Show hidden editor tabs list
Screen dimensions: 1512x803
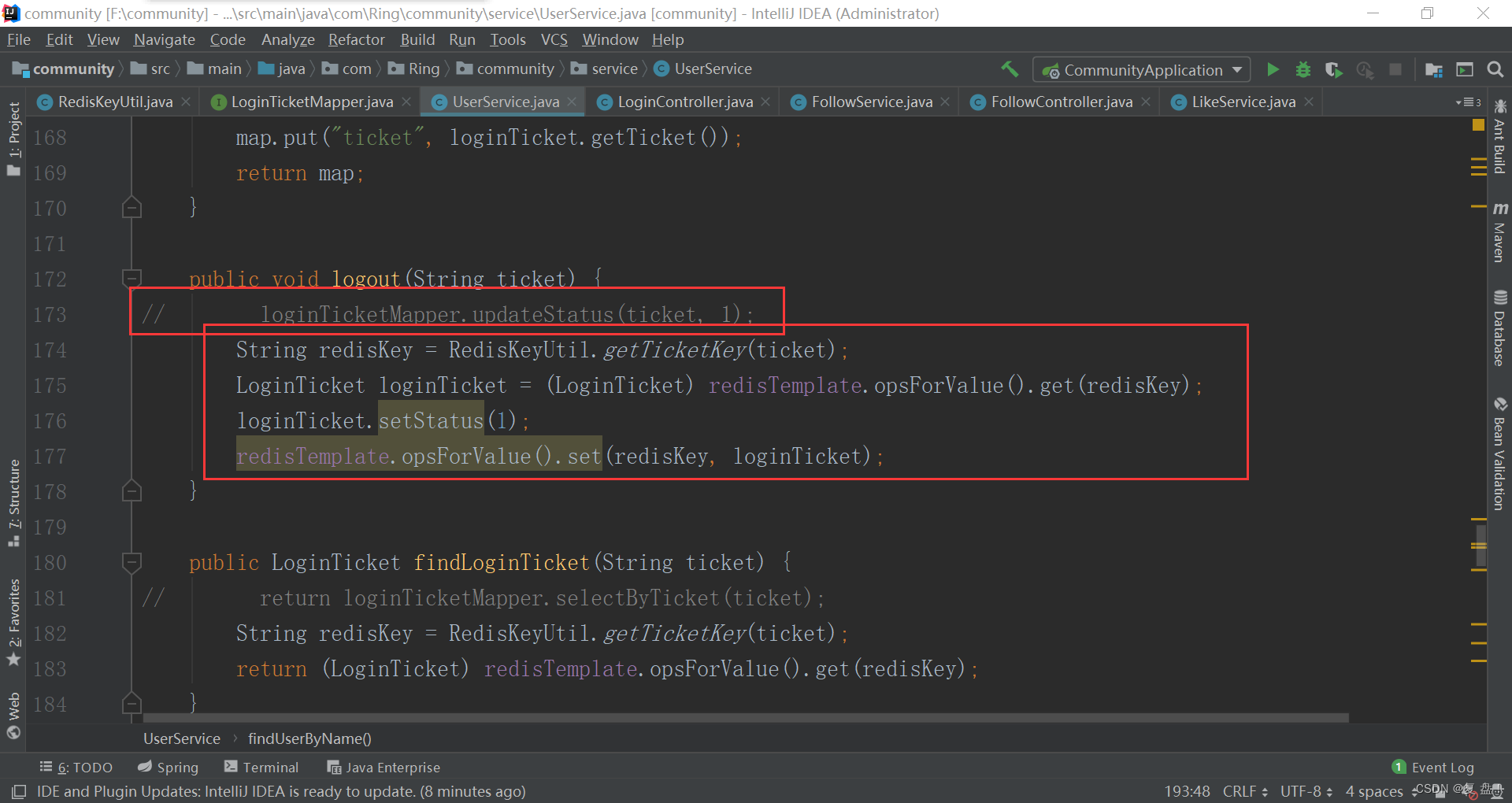1468,102
